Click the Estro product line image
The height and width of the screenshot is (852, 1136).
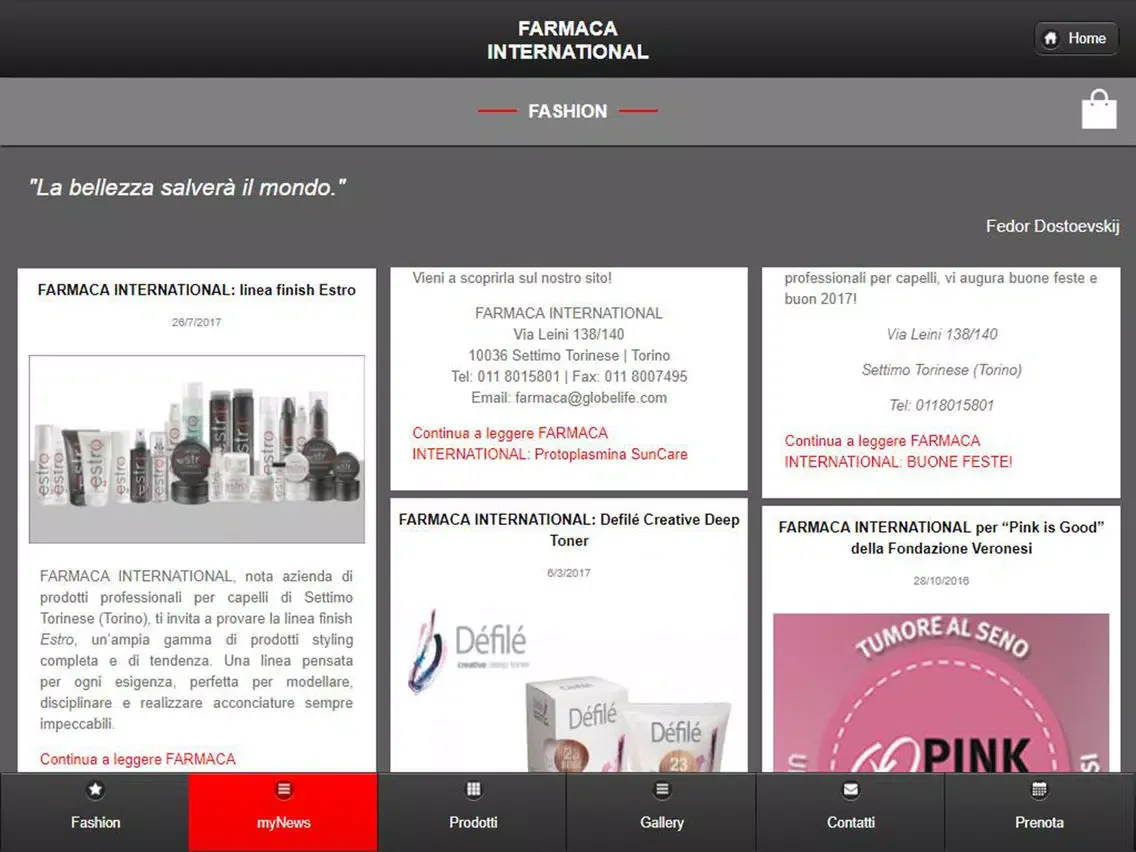click(x=196, y=448)
